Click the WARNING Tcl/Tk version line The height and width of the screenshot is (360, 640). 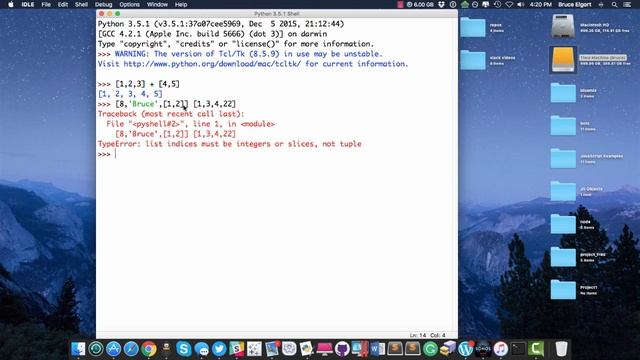pyautogui.click(x=249, y=54)
